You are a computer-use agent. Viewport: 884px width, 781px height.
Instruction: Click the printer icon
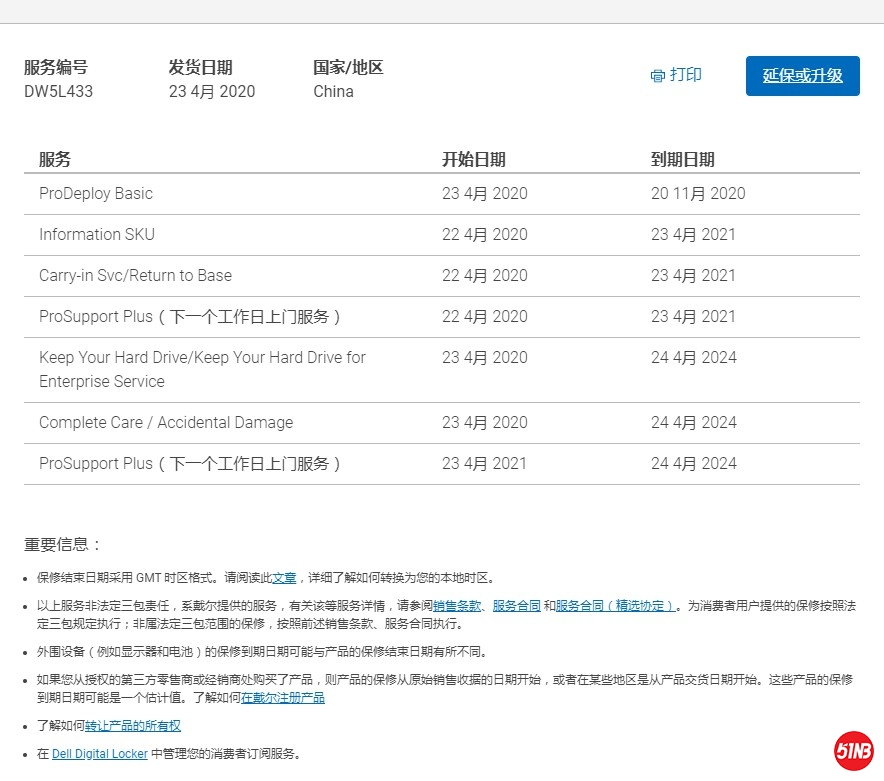click(657, 76)
